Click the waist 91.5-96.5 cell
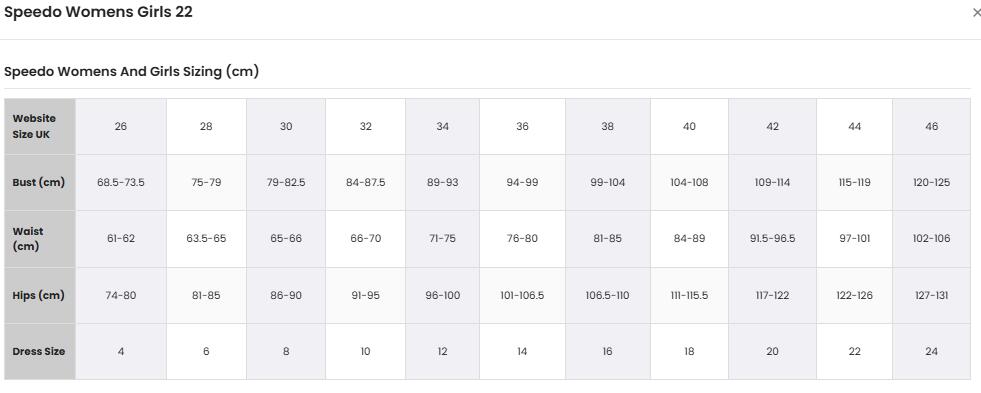Image resolution: width=981 pixels, height=393 pixels. coord(773,239)
